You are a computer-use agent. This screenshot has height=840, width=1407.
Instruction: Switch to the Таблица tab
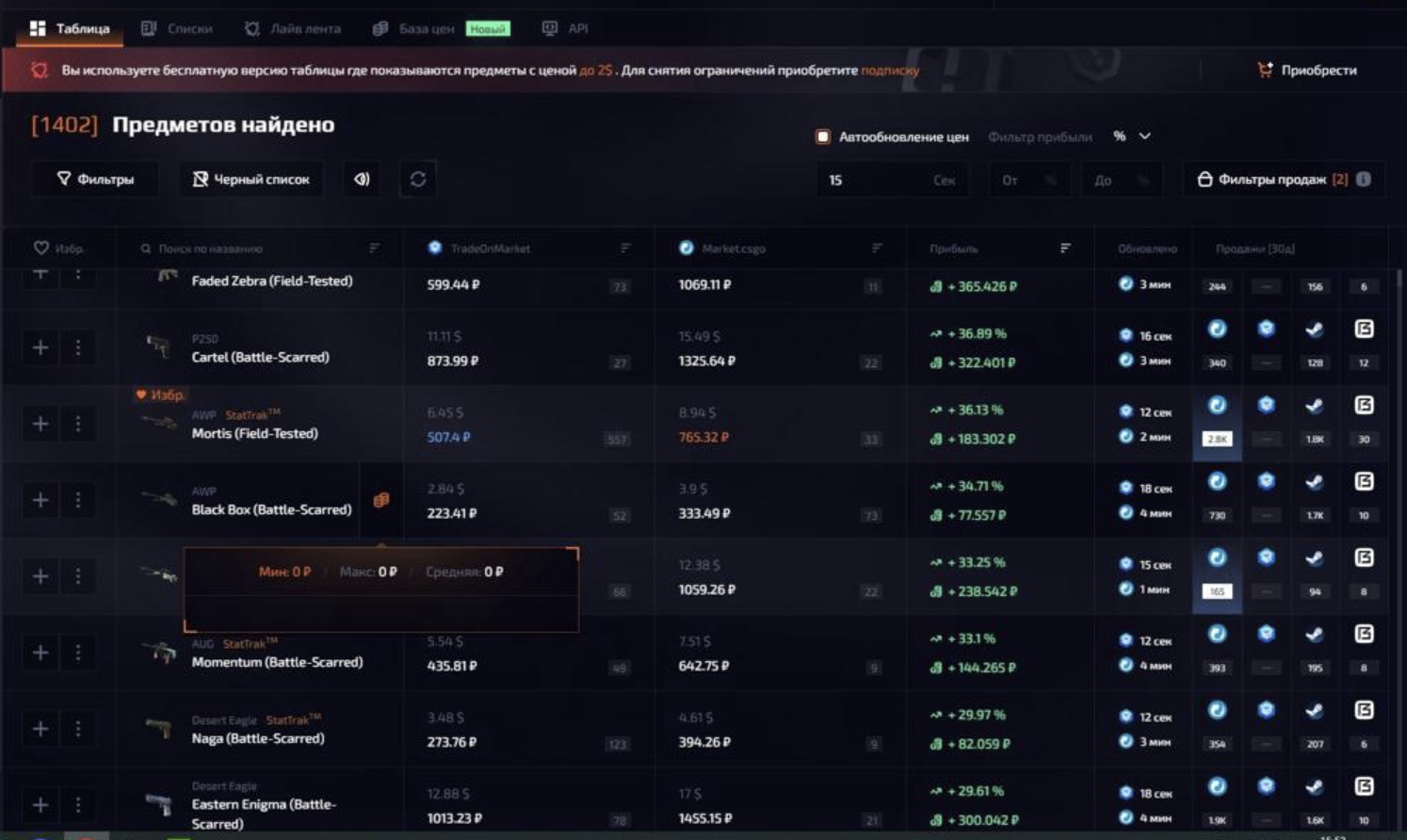(71, 28)
